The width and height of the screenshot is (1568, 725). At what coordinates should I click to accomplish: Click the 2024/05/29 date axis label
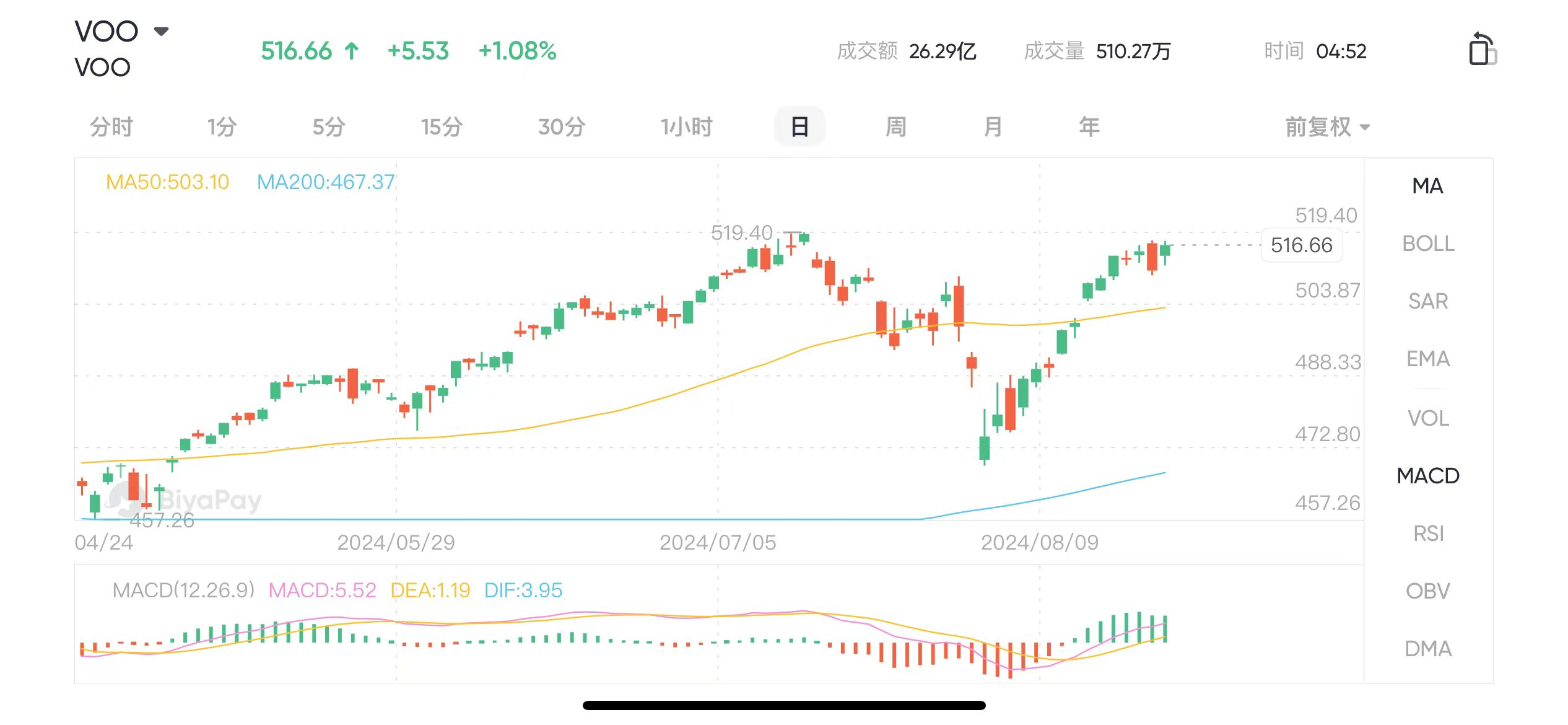pos(396,543)
